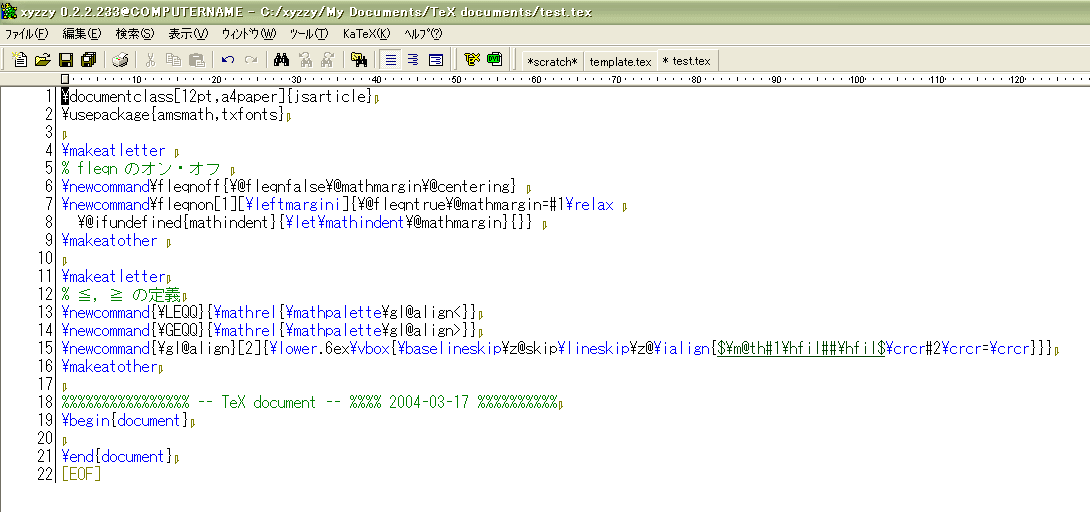Open the KaTeX(K) menu

[366, 33]
